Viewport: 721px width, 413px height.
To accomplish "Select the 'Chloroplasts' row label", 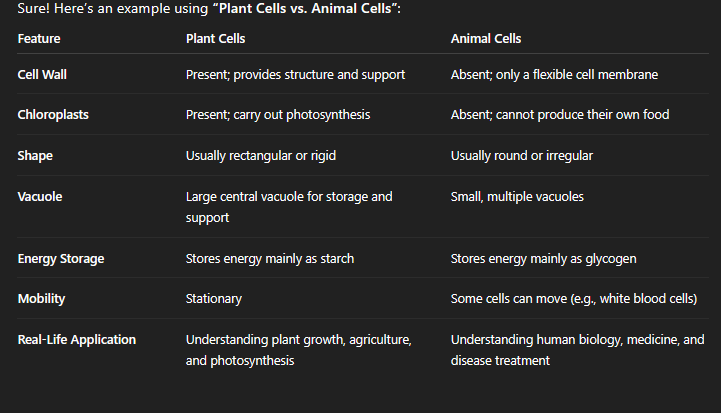I will pos(53,115).
